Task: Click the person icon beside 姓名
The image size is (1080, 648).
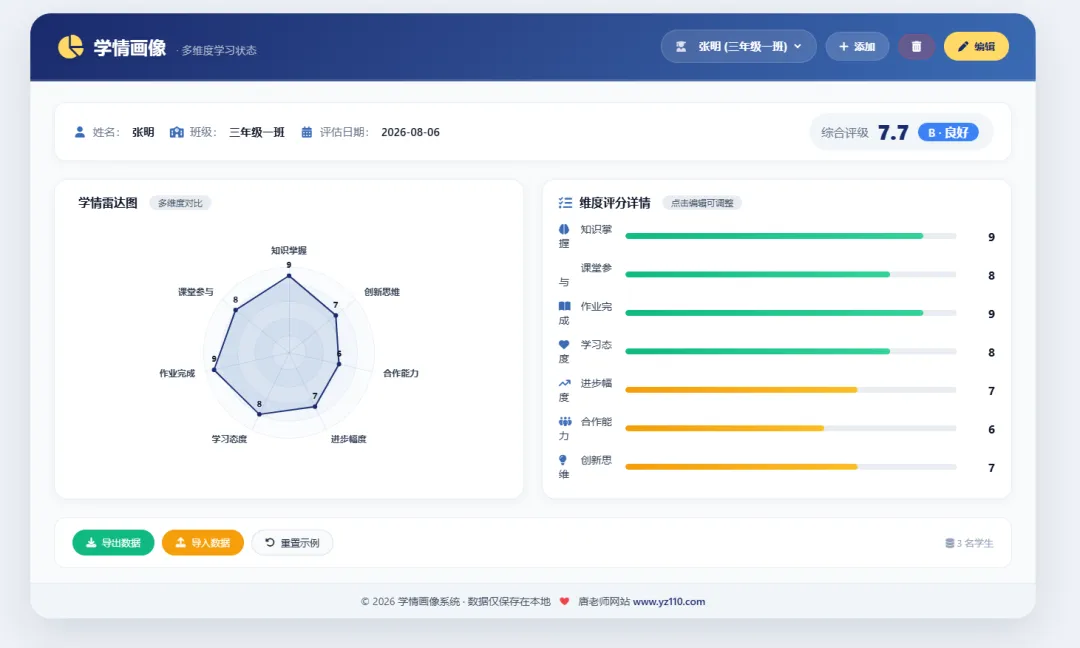Action: [80, 132]
